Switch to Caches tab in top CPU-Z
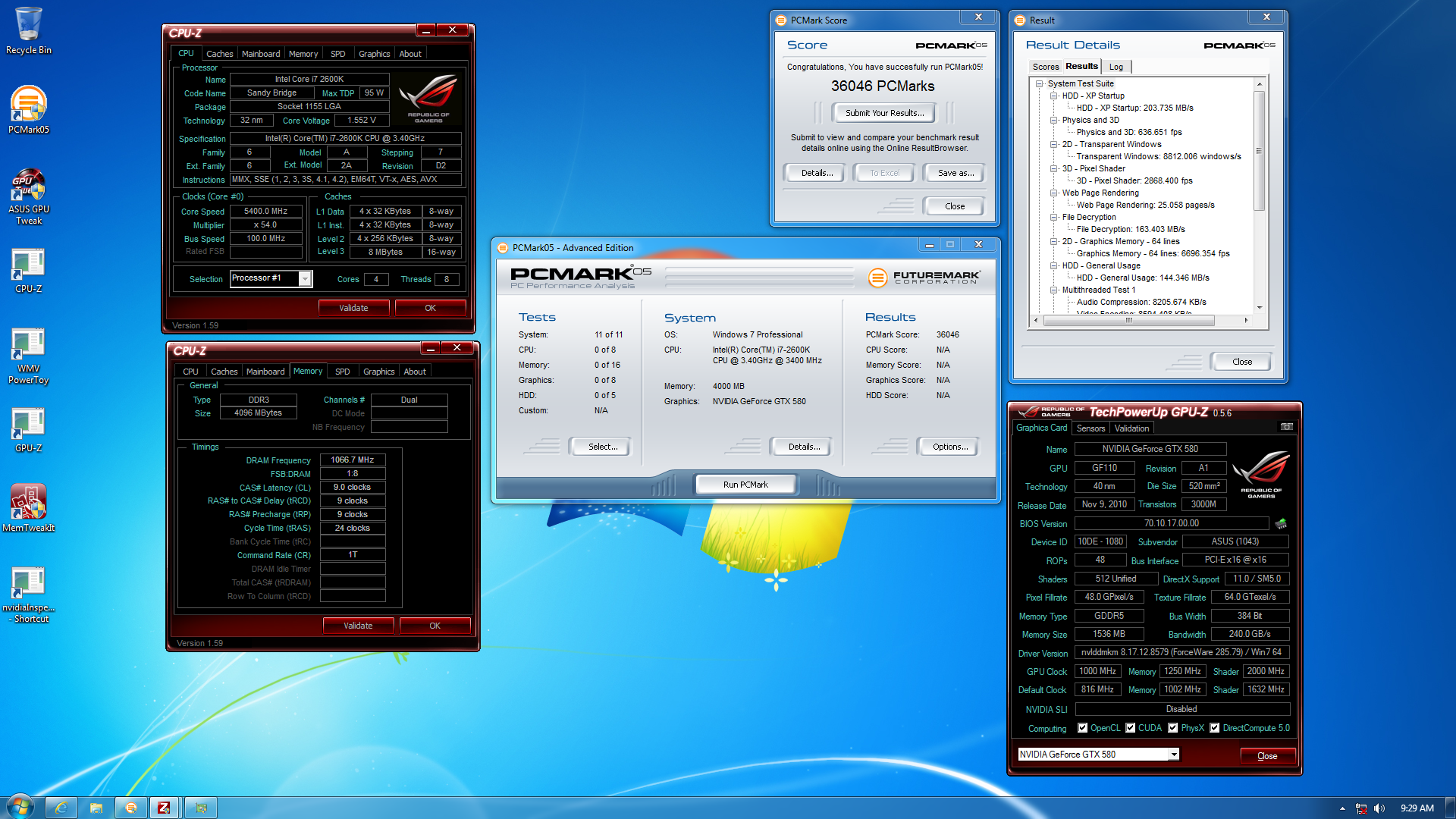 point(219,54)
